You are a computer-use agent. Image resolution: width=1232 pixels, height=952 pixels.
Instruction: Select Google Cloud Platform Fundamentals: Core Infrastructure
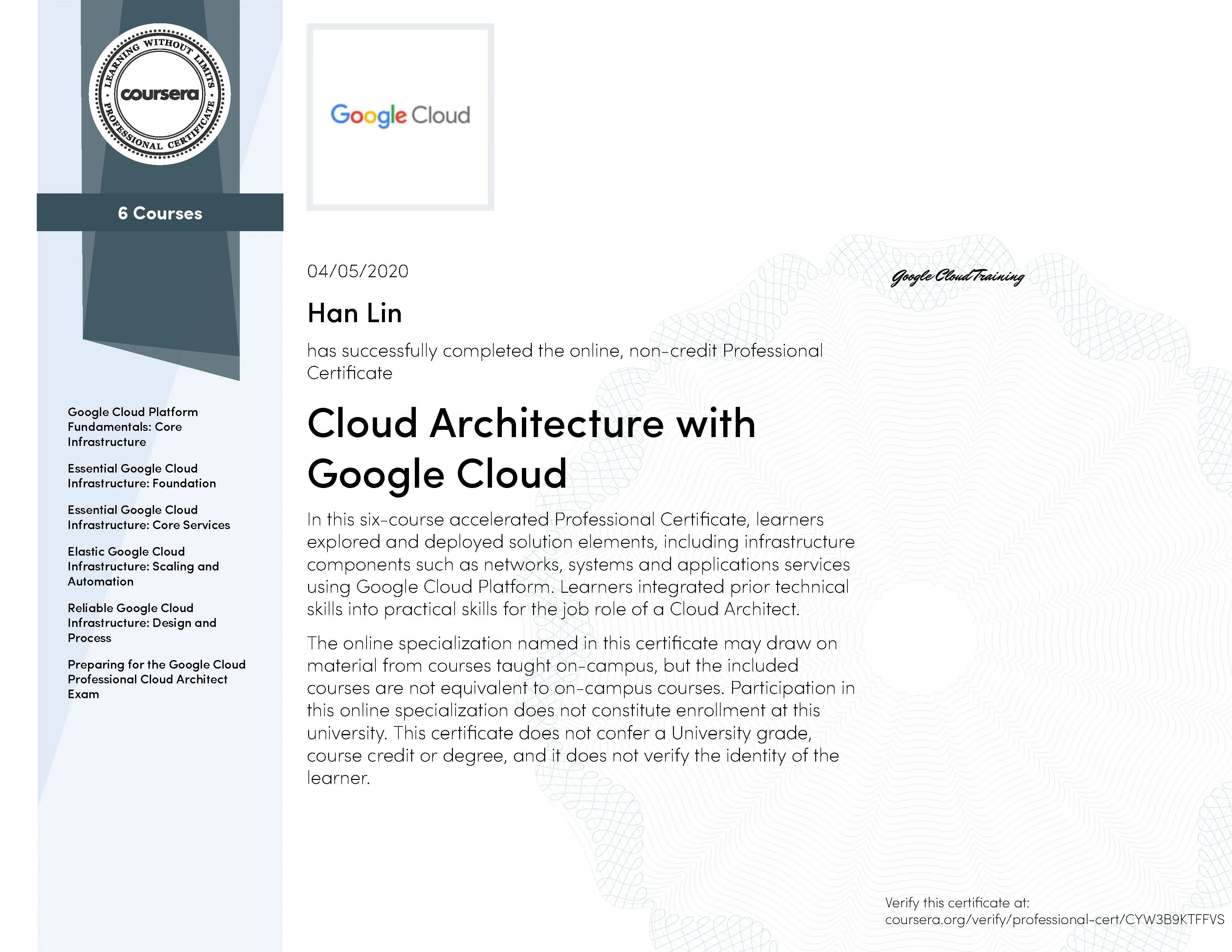(133, 427)
